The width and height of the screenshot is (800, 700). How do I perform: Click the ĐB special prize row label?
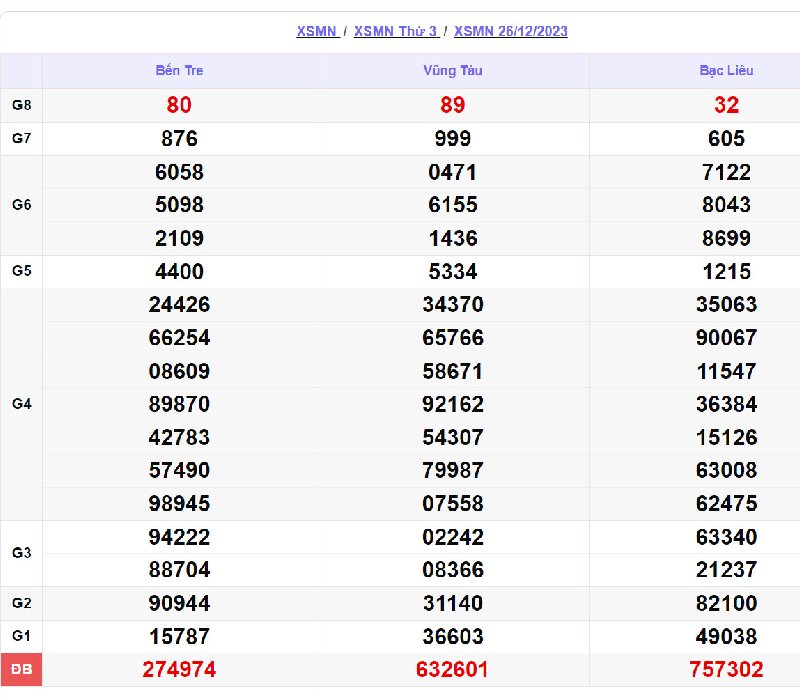pyautogui.click(x=21, y=669)
